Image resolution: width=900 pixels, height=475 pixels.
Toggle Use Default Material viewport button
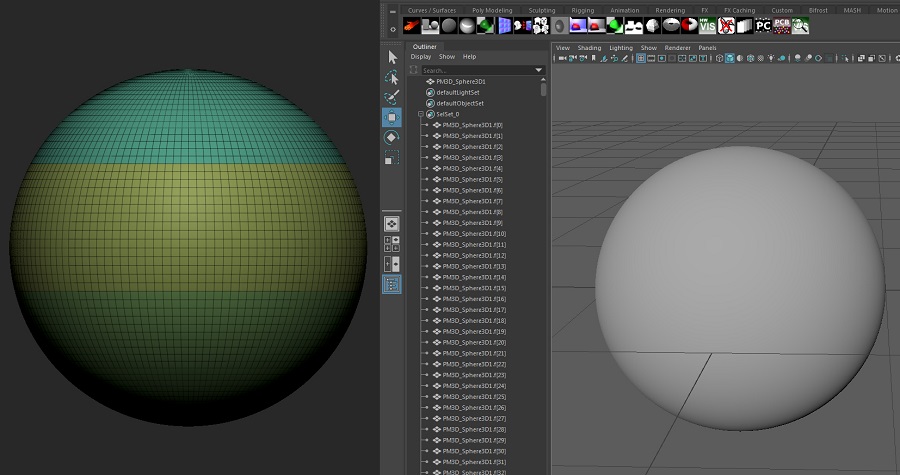[740, 58]
